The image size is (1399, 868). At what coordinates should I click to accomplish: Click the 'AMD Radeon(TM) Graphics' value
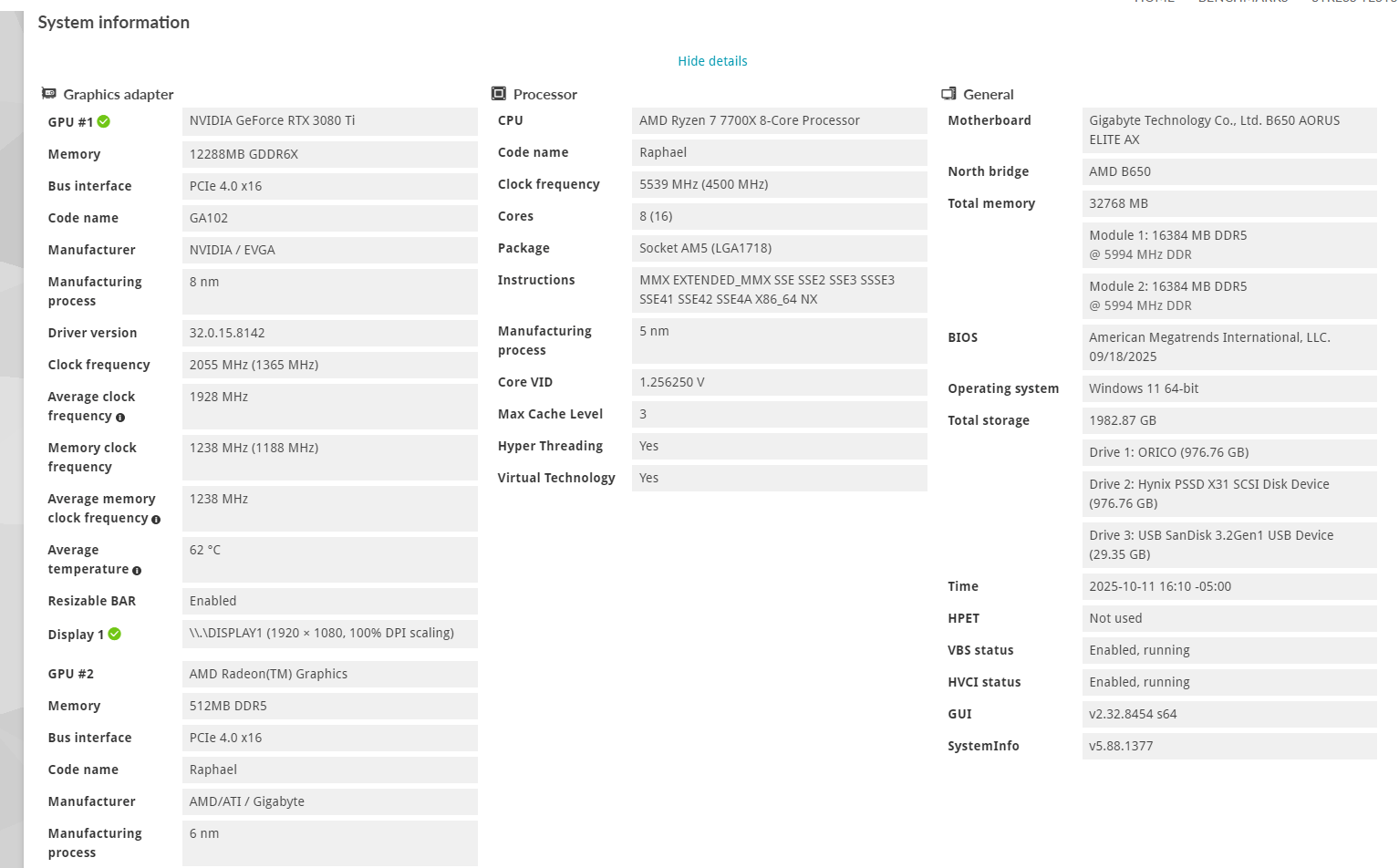[x=330, y=674]
